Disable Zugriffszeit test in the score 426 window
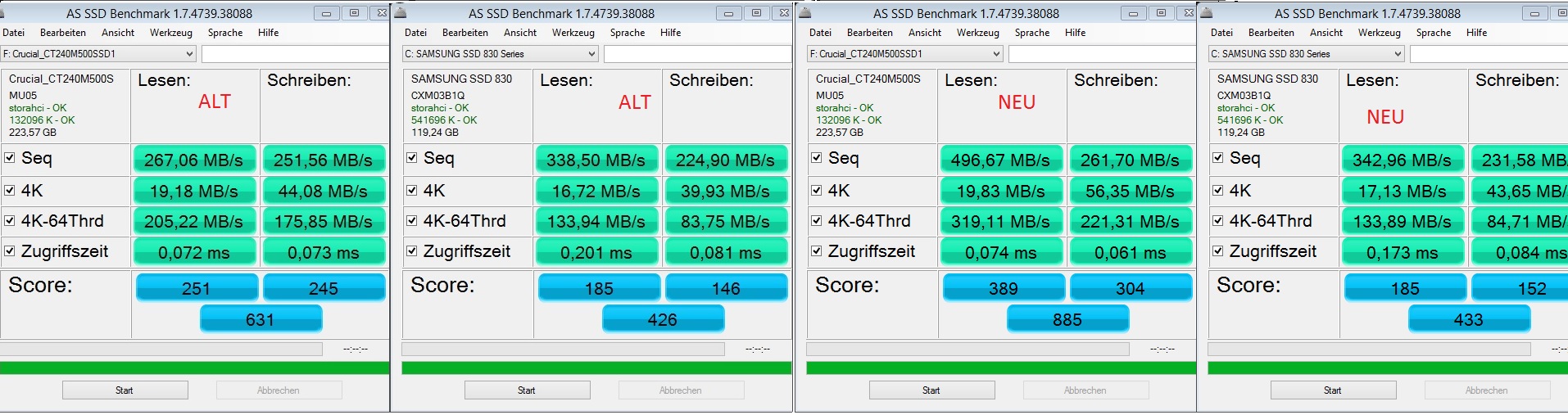The image size is (1568, 415). [x=412, y=250]
